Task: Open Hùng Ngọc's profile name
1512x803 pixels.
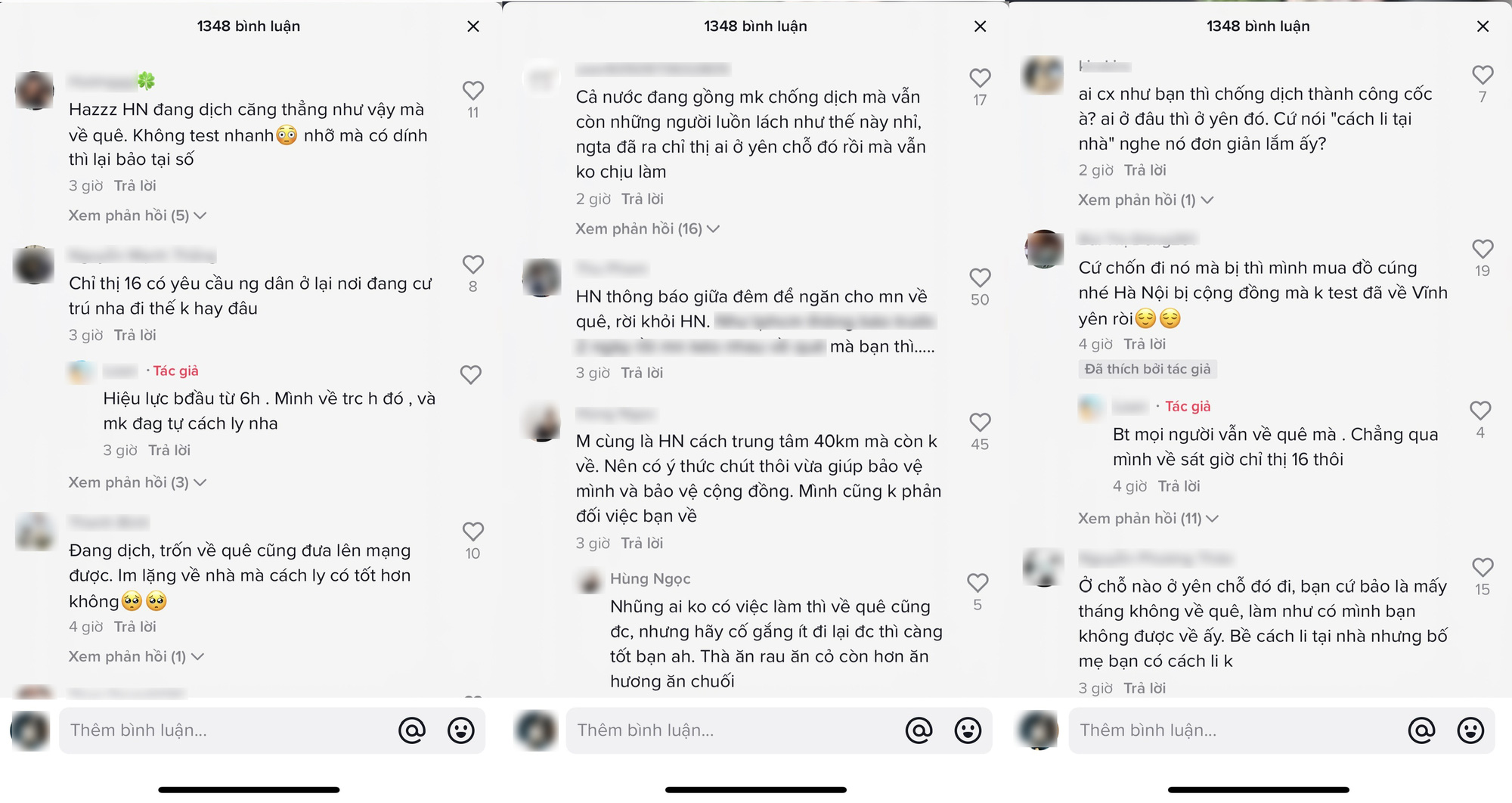Action: 650,578
